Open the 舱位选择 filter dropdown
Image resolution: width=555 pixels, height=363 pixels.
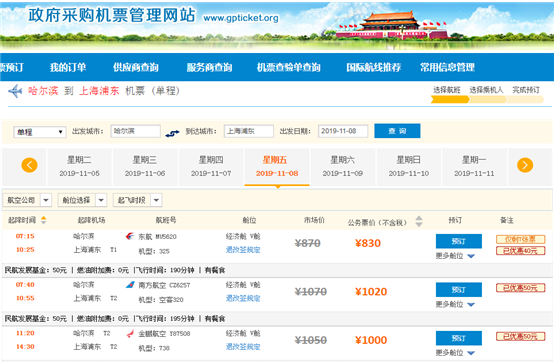click(x=82, y=200)
